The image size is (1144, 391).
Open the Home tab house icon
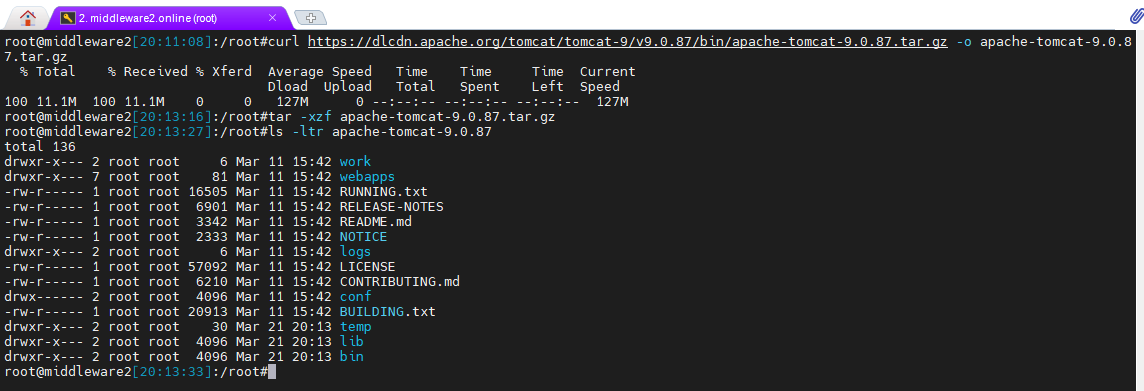(27, 18)
